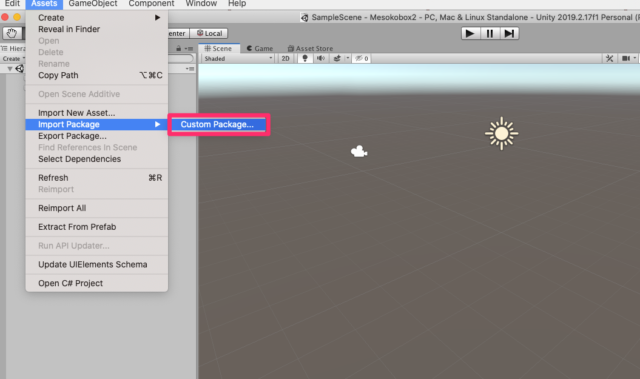The image size is (640, 379).
Task: Open the camera settings icon dropdown
Action: [x=628, y=58]
